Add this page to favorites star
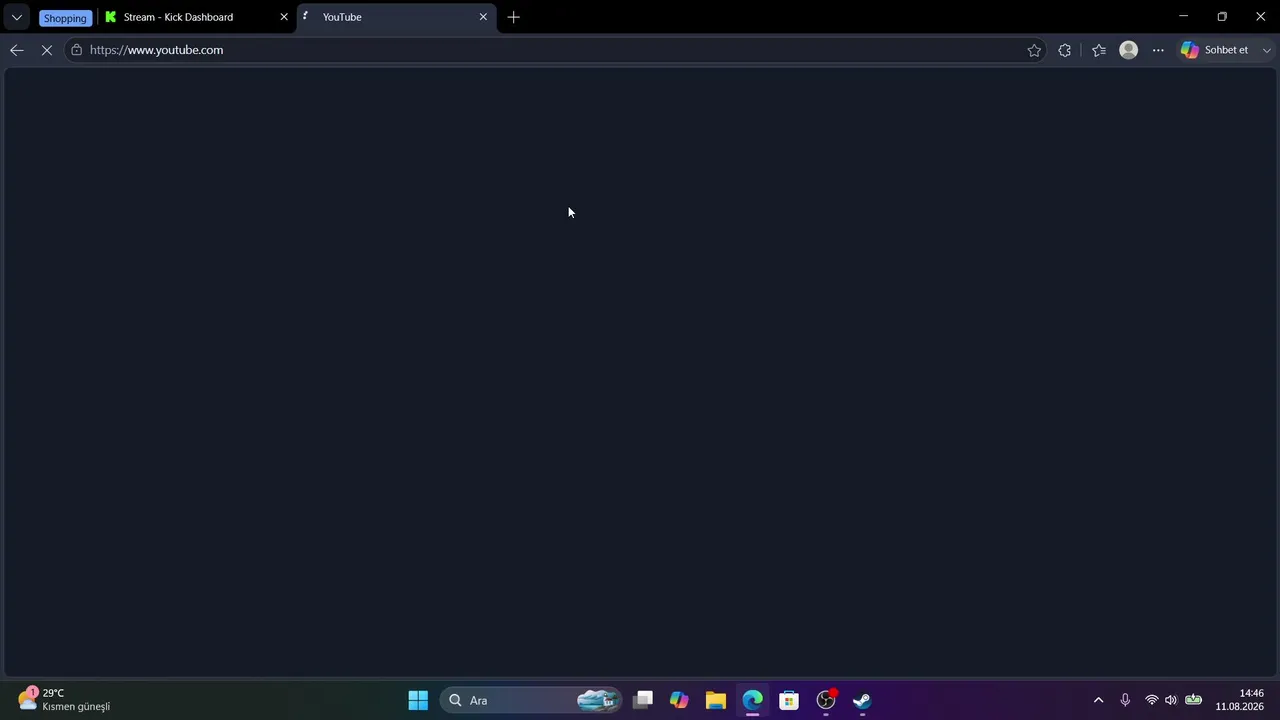Screen dimensions: 1280x720 (x=1034, y=50)
